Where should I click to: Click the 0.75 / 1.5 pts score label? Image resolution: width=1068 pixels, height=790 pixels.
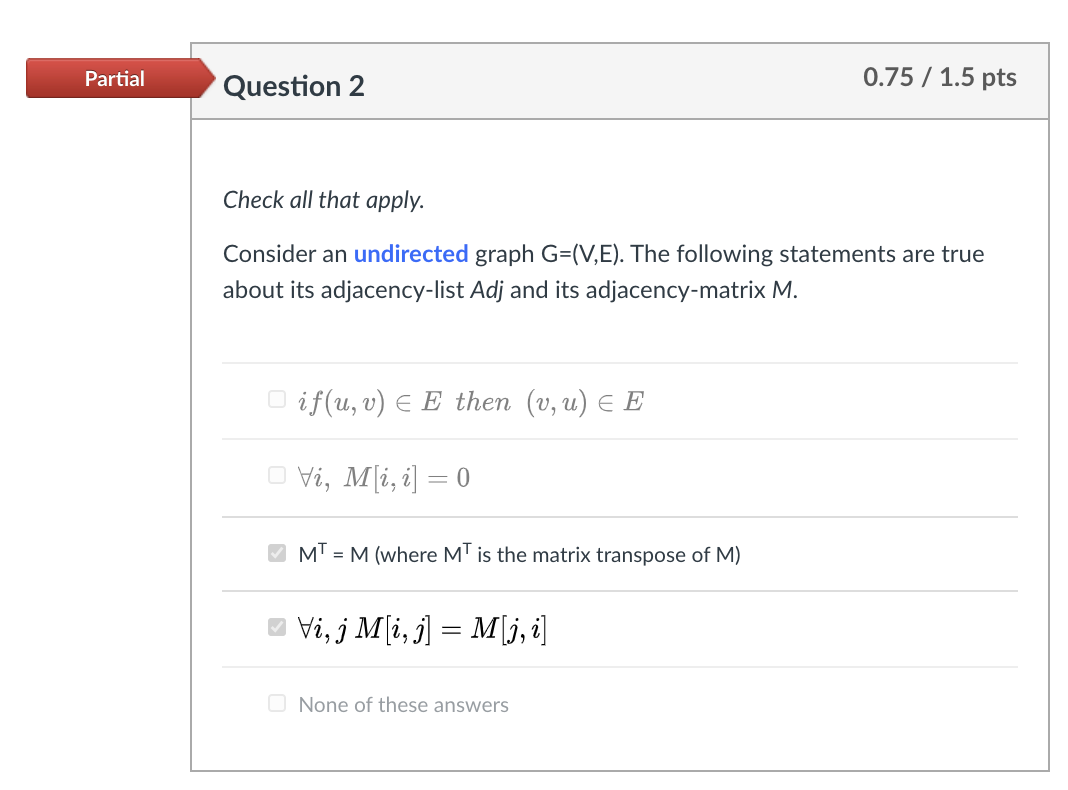[x=938, y=77]
